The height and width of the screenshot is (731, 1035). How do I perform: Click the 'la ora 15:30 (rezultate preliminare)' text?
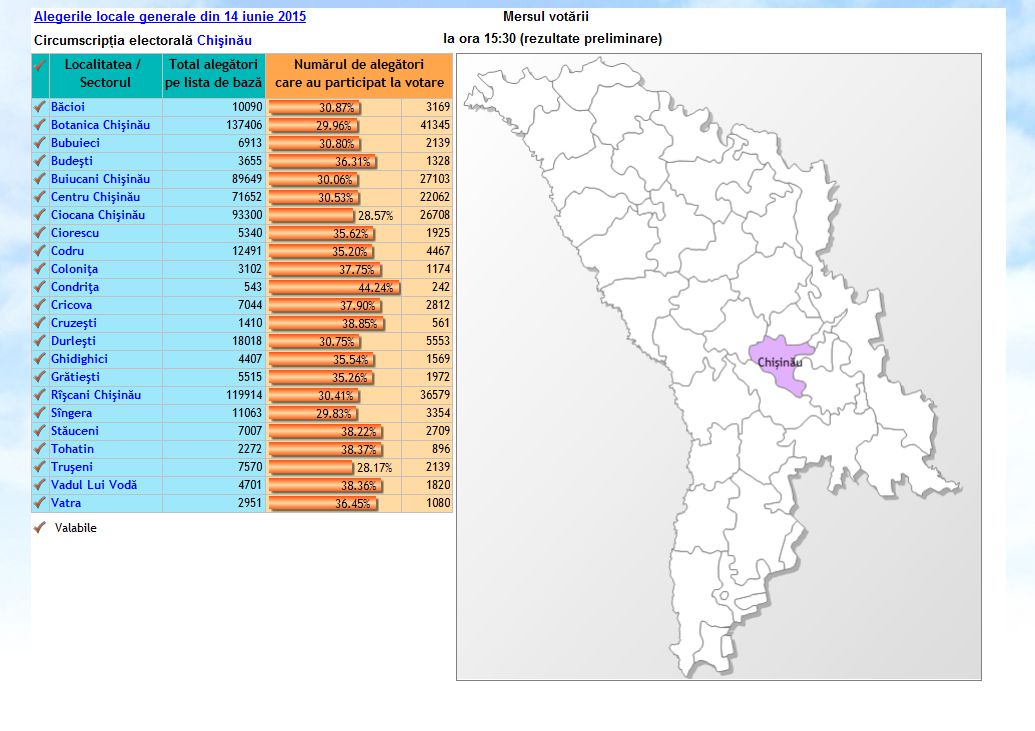[552, 38]
